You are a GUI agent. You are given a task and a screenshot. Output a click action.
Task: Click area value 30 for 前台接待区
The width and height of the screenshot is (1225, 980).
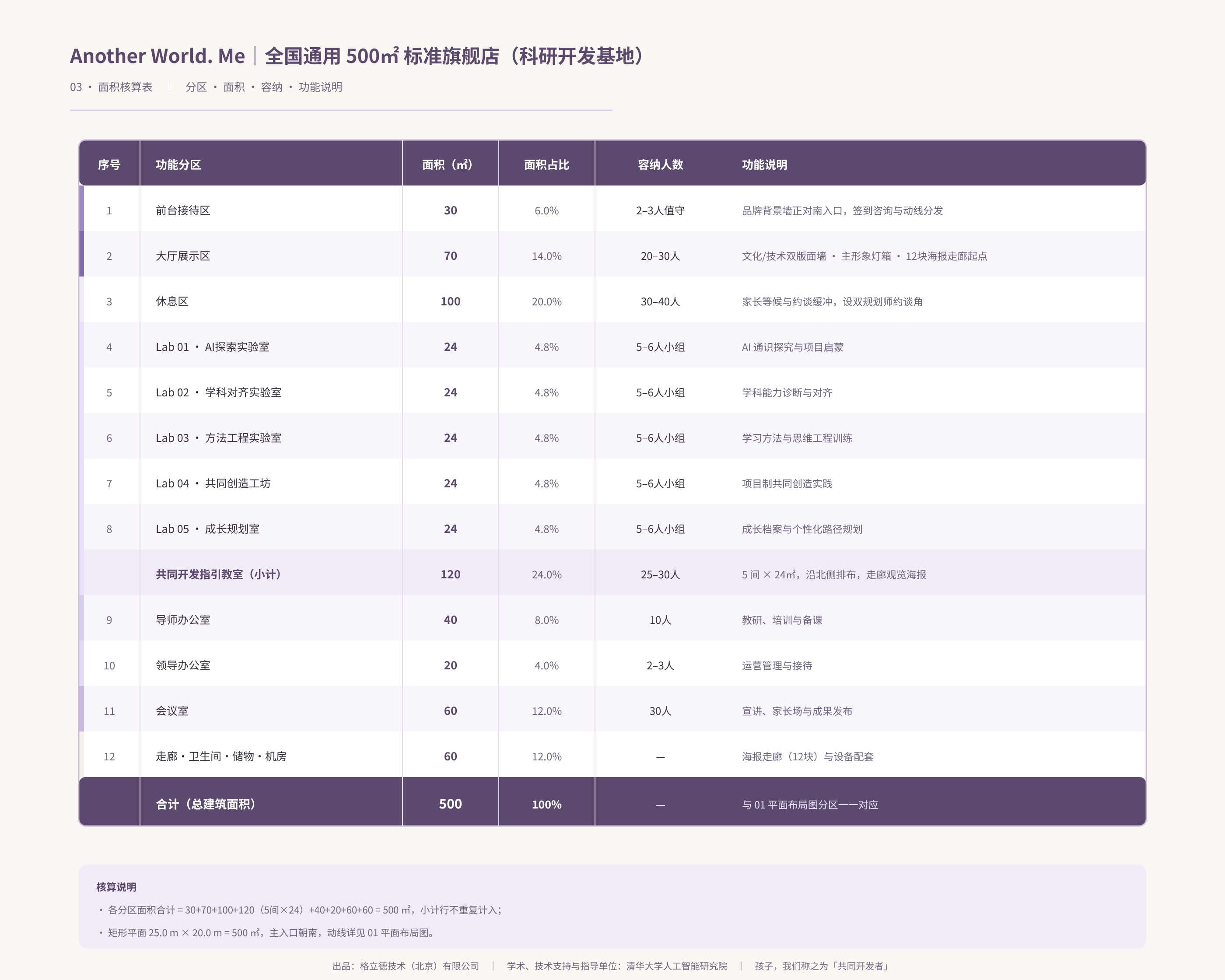pyautogui.click(x=450, y=210)
